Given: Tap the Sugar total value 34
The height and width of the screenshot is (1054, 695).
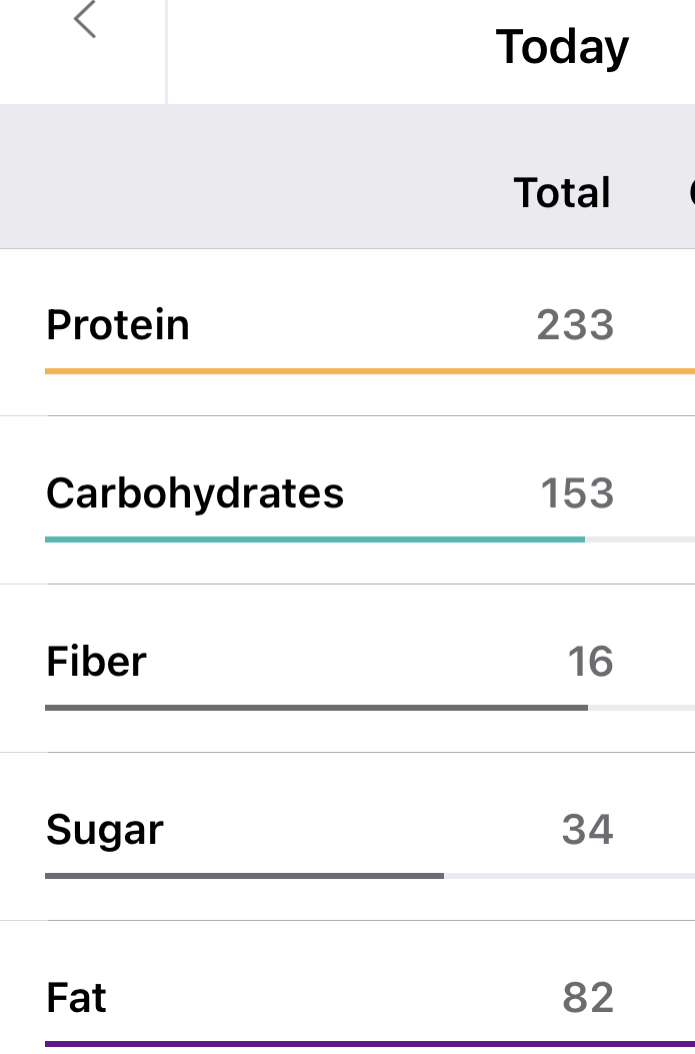Looking at the screenshot, I should (587, 830).
